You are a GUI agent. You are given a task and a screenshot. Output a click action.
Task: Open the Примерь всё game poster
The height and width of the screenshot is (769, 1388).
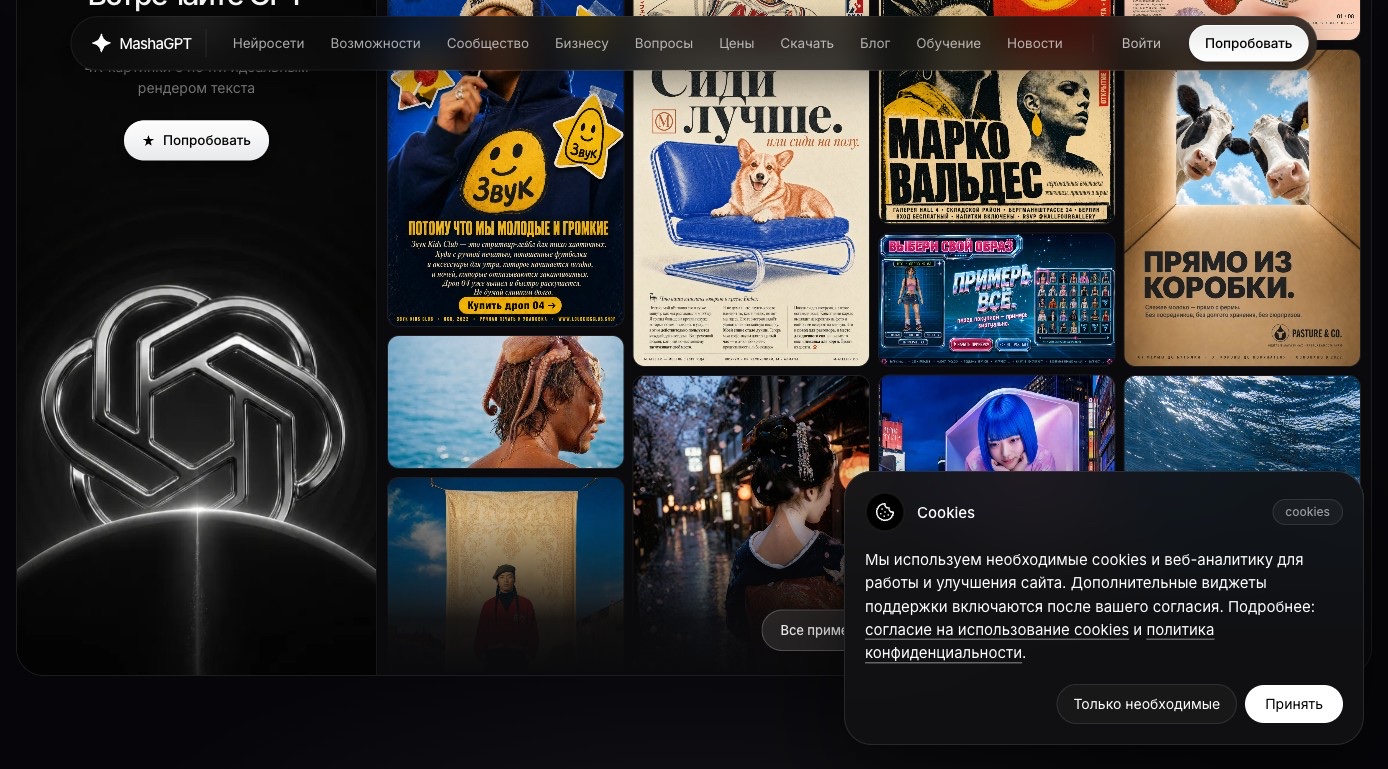pyautogui.click(x=997, y=299)
